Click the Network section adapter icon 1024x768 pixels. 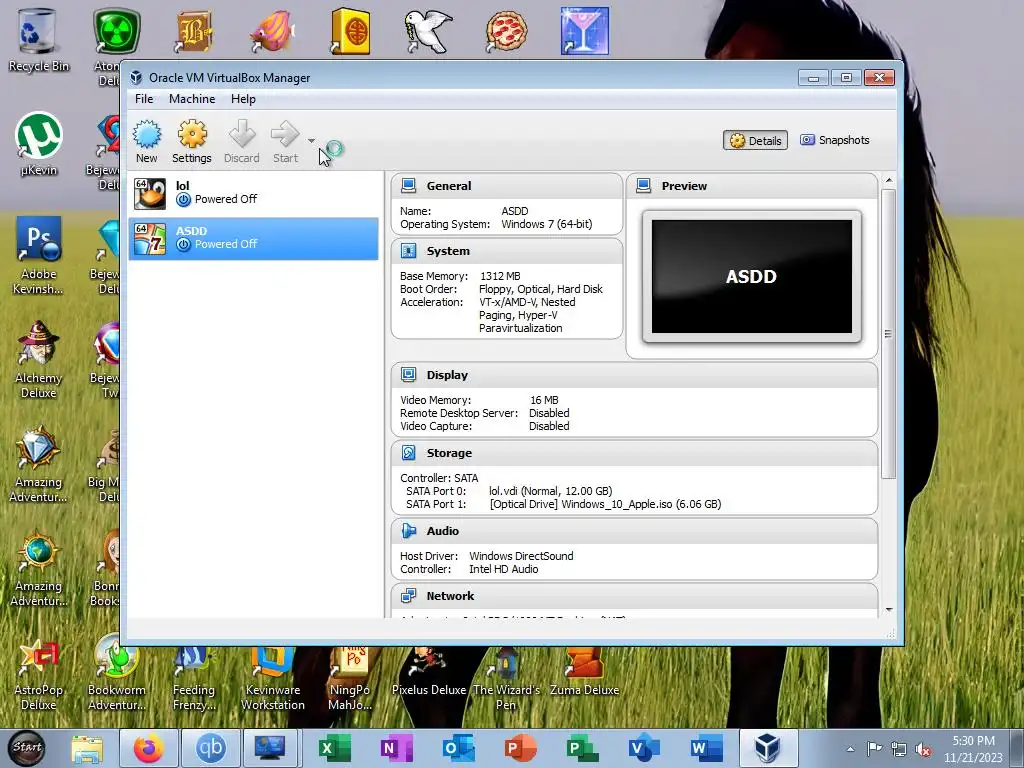[x=409, y=596]
